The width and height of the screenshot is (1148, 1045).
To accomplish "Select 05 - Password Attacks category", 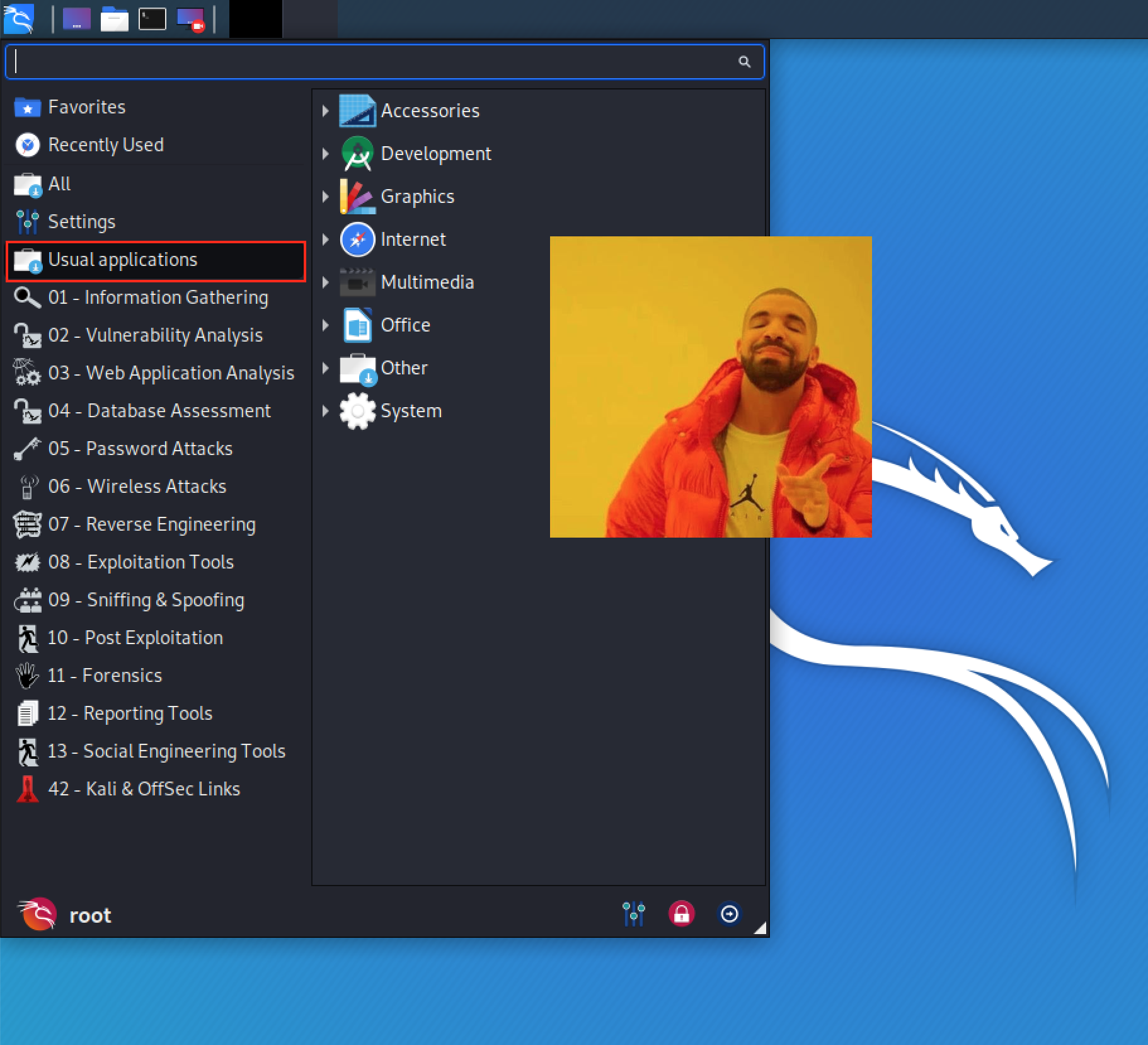I will tap(140, 449).
